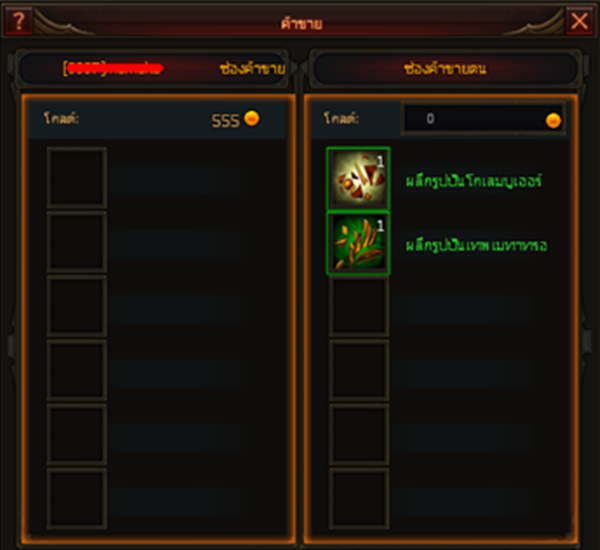Click the gold amount input field showing 0
Image resolution: width=600 pixels, height=550 pixels.
(483, 119)
